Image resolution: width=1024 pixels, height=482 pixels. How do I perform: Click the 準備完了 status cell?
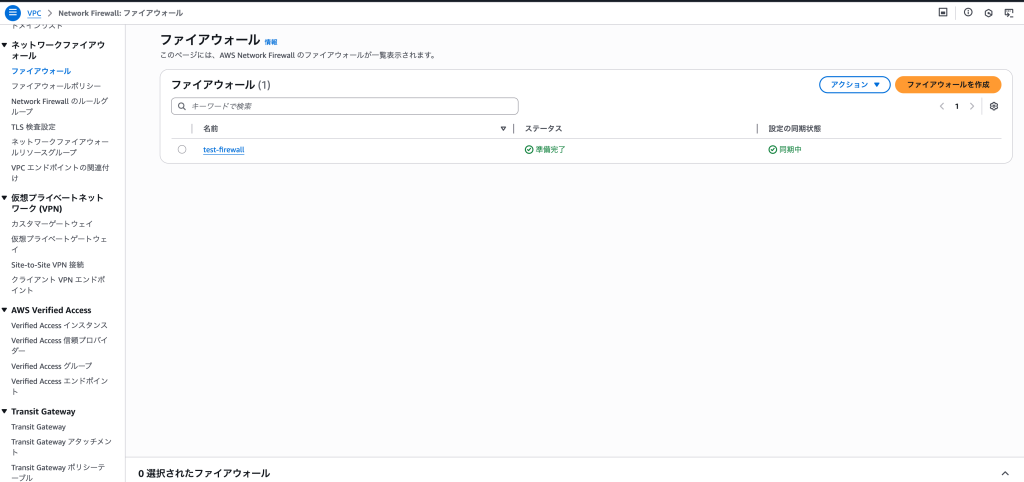click(545, 150)
